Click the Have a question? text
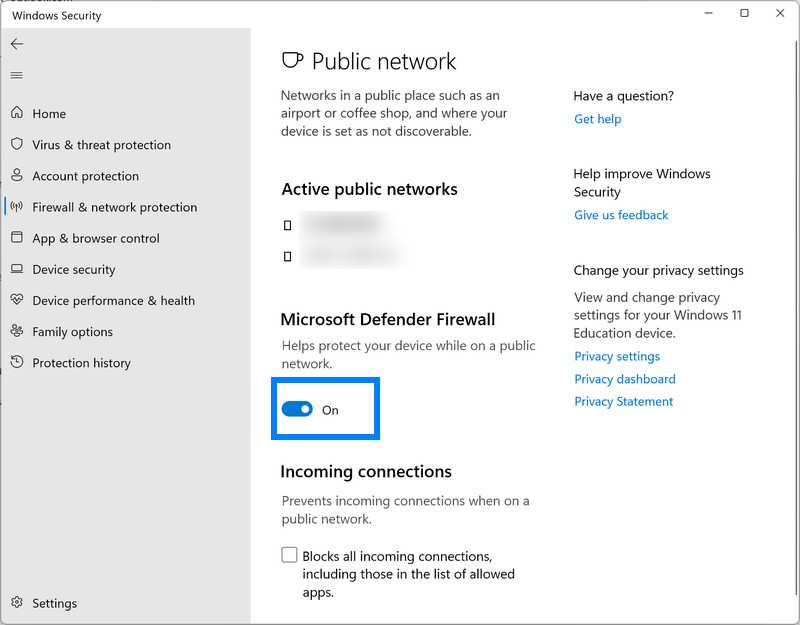The width and height of the screenshot is (800, 625). [623, 96]
